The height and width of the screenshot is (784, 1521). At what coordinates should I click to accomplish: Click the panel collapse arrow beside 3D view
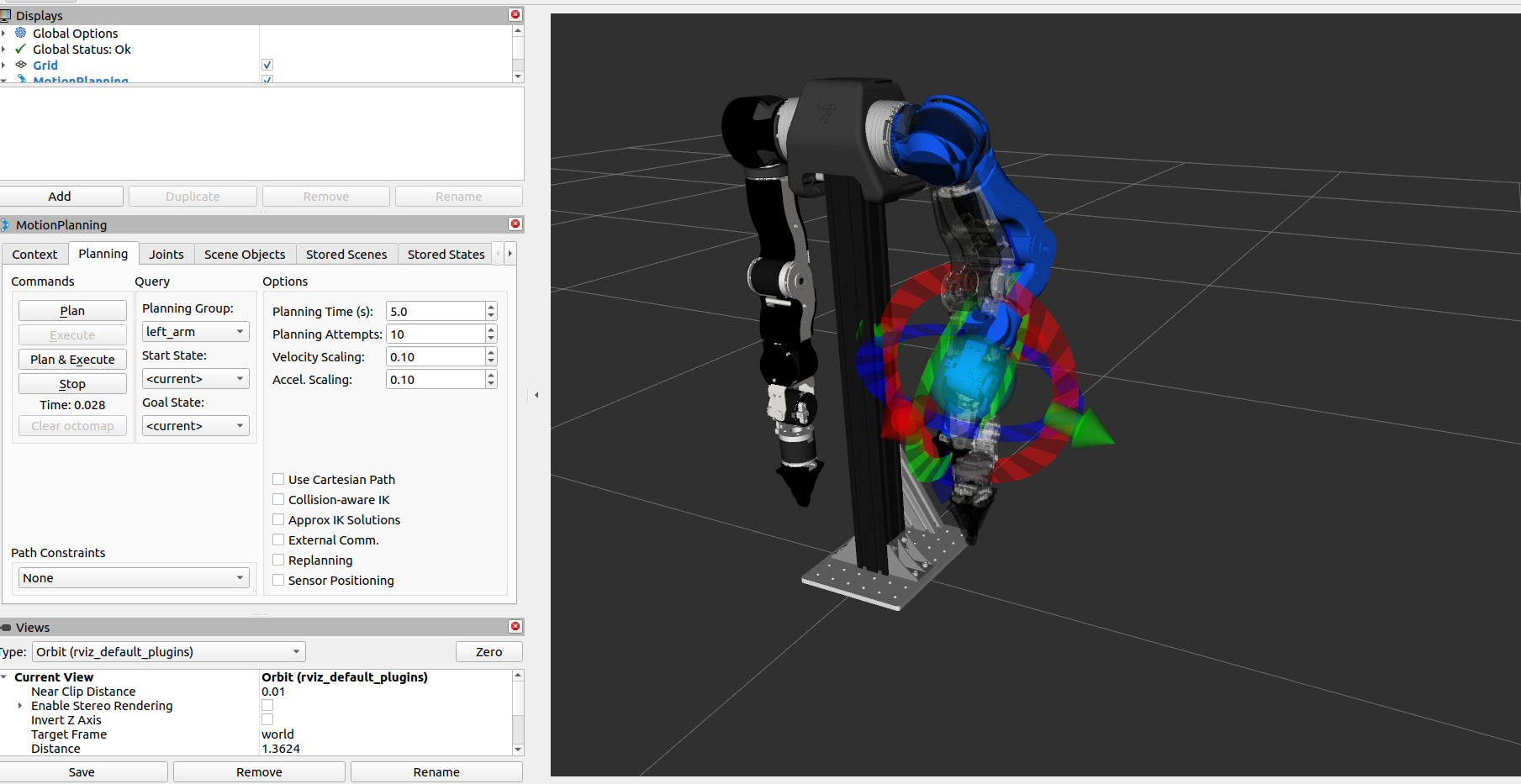tap(536, 395)
